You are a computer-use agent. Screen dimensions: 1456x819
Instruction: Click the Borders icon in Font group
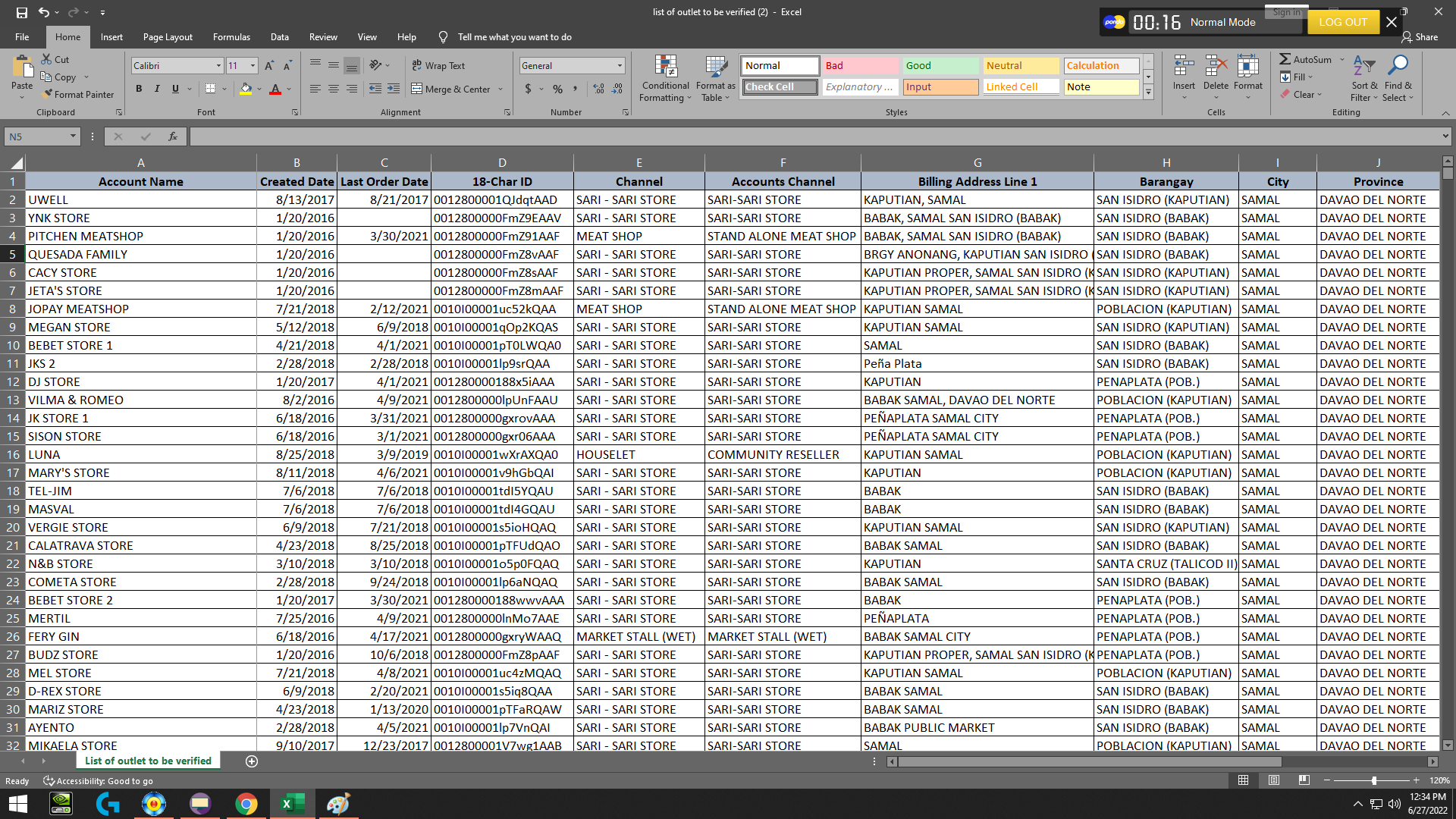210,89
